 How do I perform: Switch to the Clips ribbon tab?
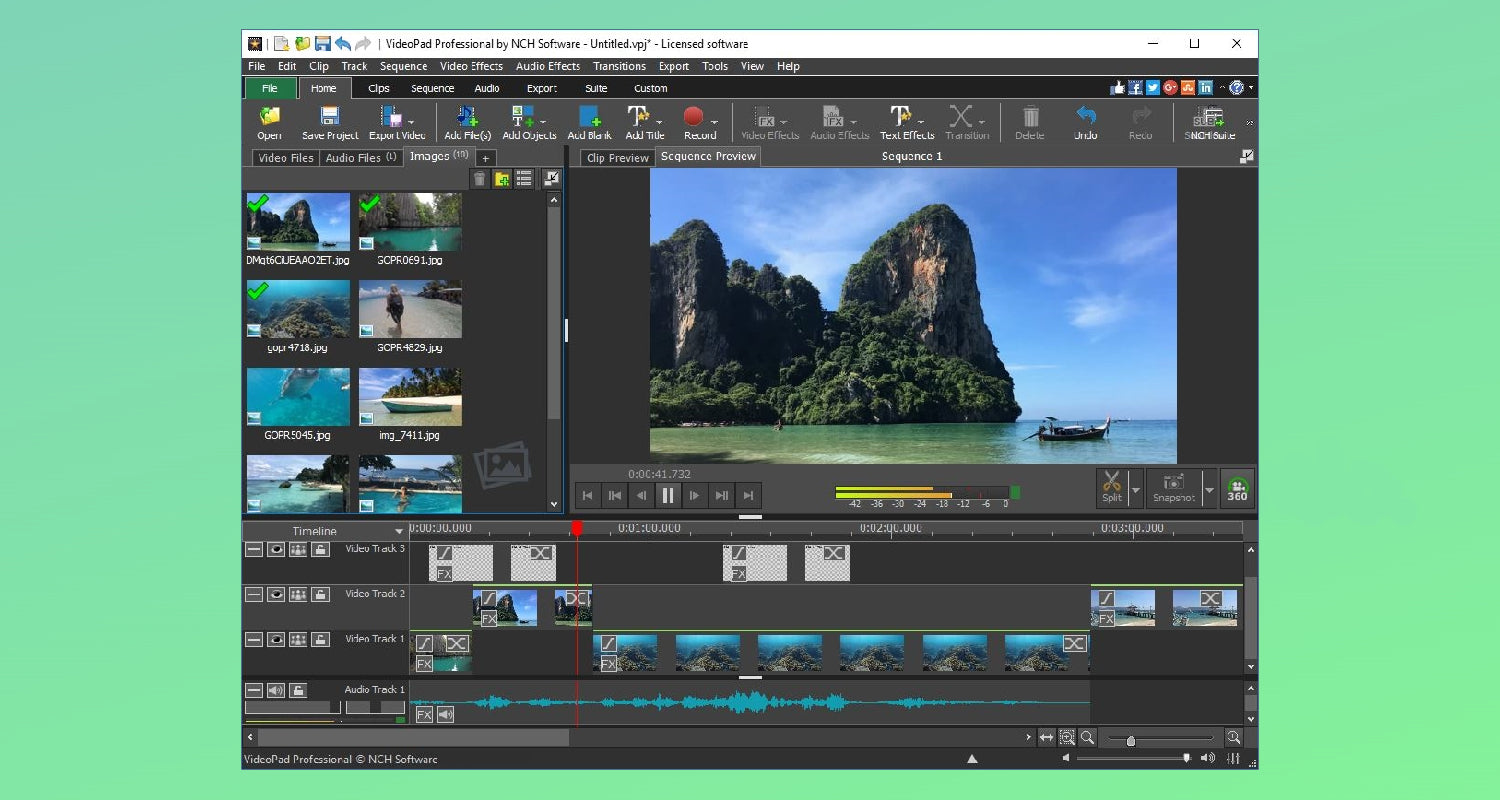(x=379, y=88)
